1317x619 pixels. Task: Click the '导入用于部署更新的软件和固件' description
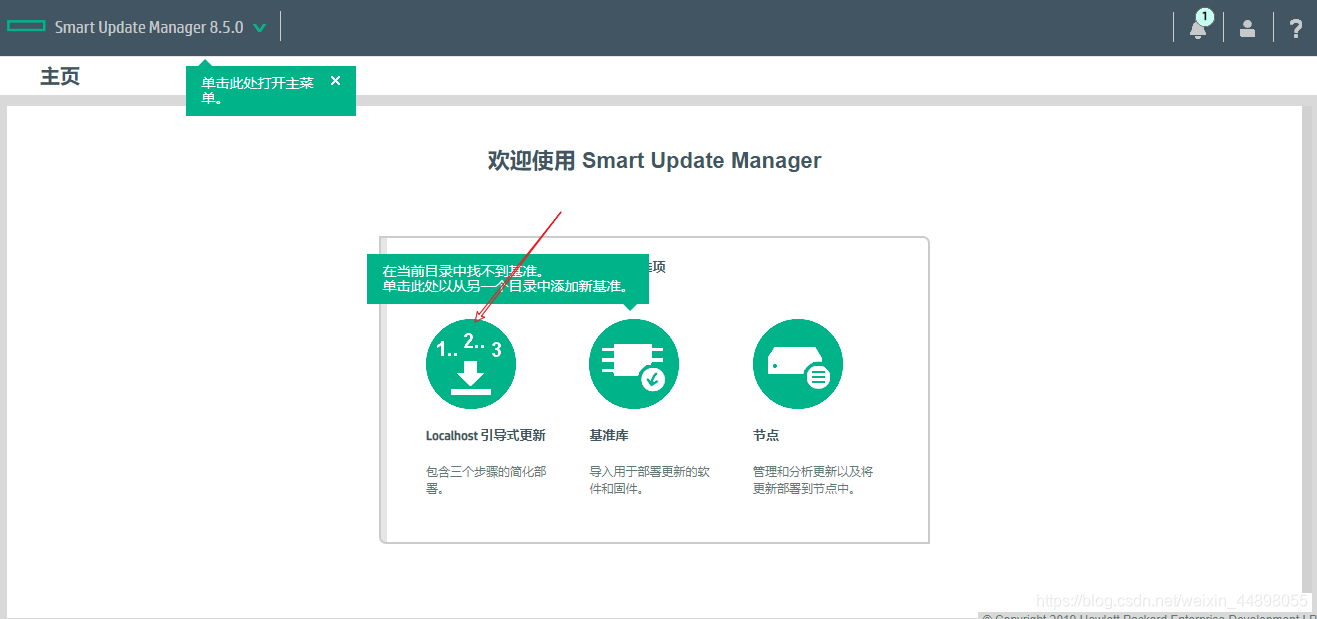coord(650,480)
